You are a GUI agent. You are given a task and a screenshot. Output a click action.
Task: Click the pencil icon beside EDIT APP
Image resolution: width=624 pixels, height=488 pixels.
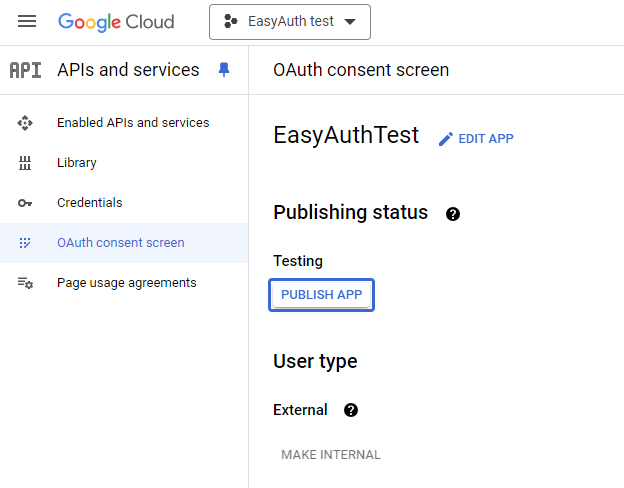click(x=446, y=139)
